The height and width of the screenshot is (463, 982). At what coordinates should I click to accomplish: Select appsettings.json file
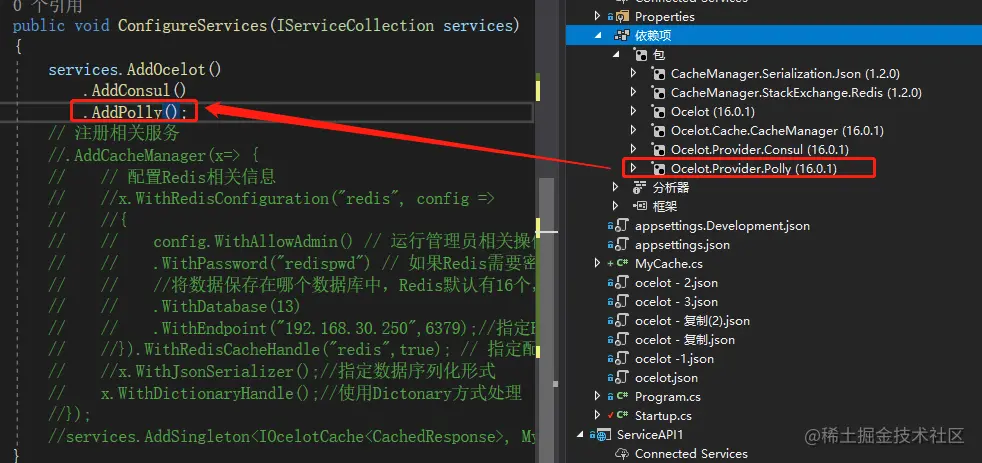[x=682, y=244]
